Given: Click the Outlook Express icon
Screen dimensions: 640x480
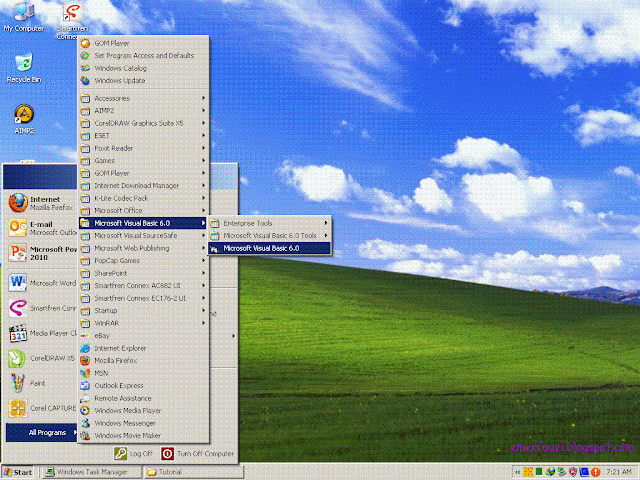Looking at the screenshot, I should (x=85, y=386).
